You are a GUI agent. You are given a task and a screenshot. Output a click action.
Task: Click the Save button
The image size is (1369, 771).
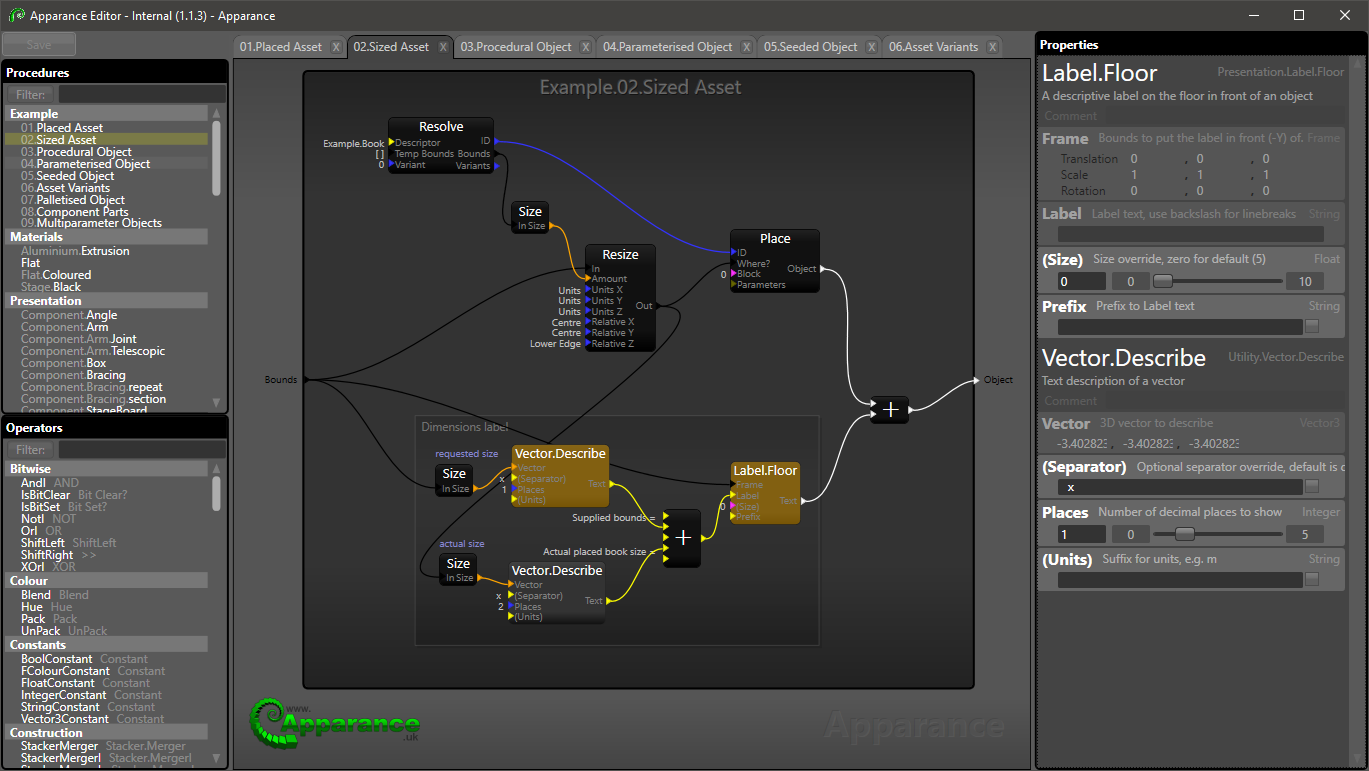[39, 45]
